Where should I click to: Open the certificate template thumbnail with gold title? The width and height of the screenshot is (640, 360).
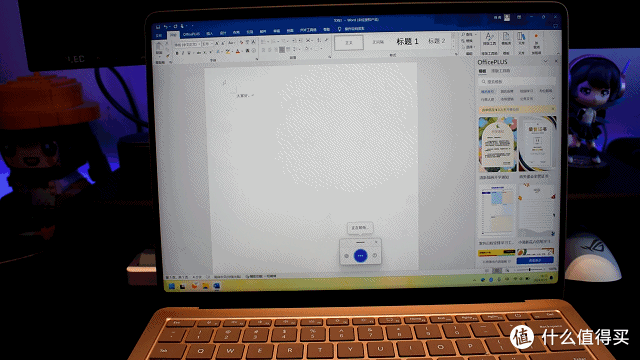(538, 144)
